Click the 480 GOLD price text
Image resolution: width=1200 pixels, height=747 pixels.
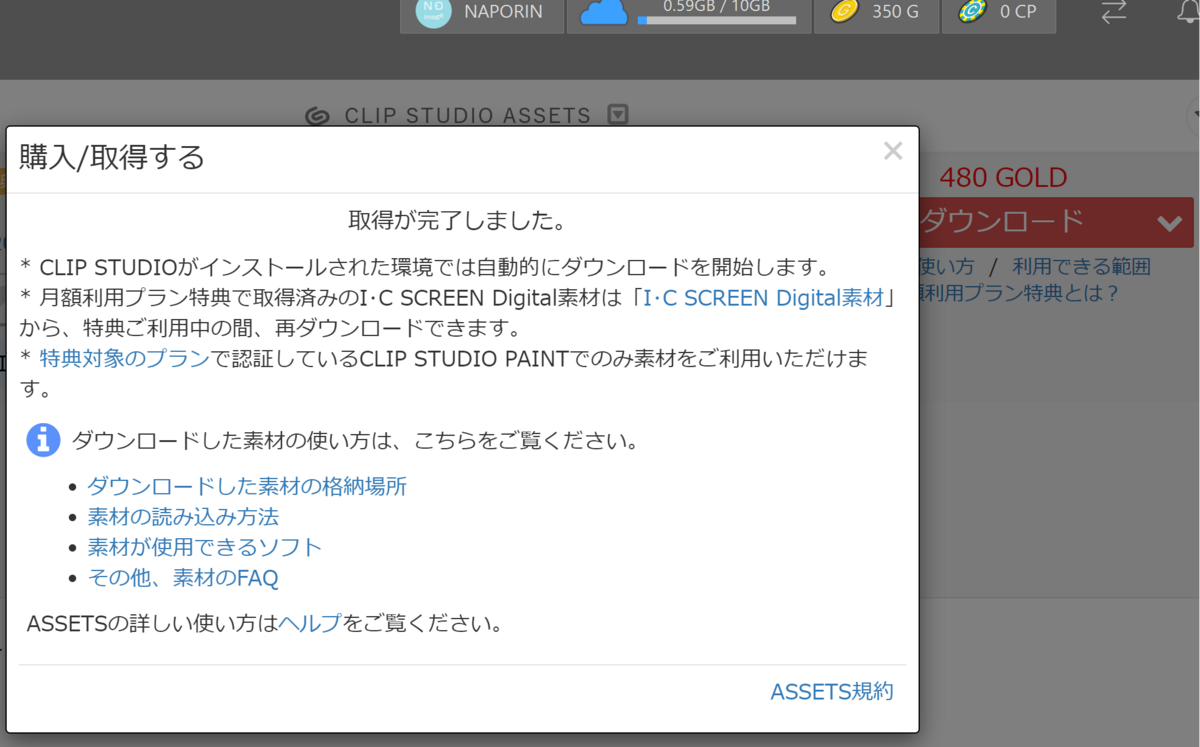1003,178
